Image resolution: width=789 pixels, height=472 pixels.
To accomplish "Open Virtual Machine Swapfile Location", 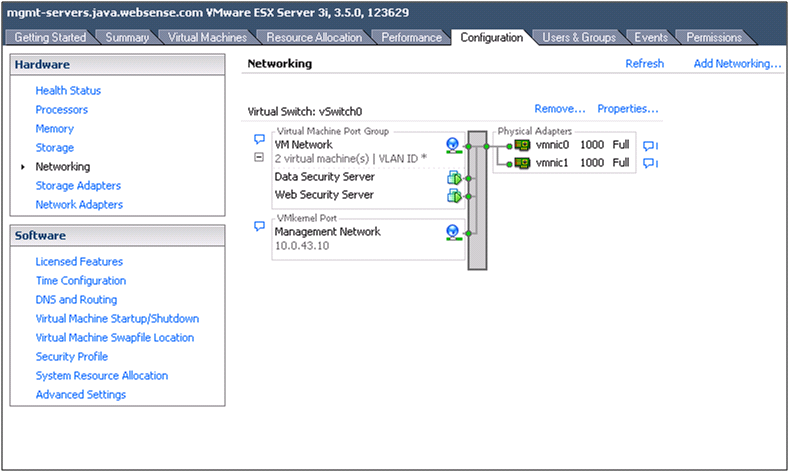I will 115,338.
